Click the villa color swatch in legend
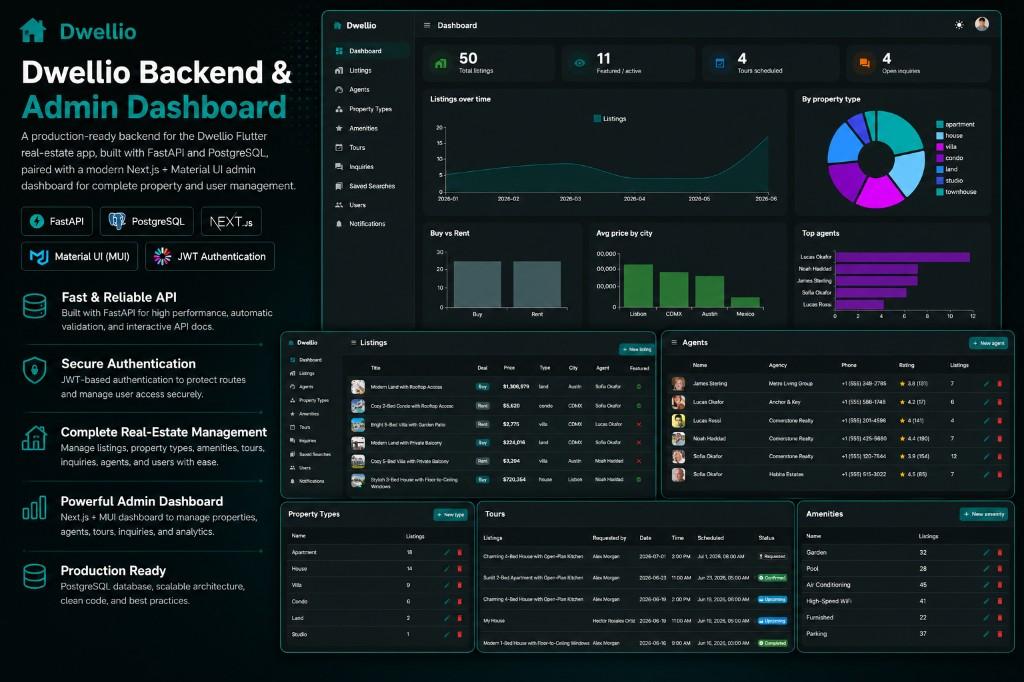 tap(940, 146)
